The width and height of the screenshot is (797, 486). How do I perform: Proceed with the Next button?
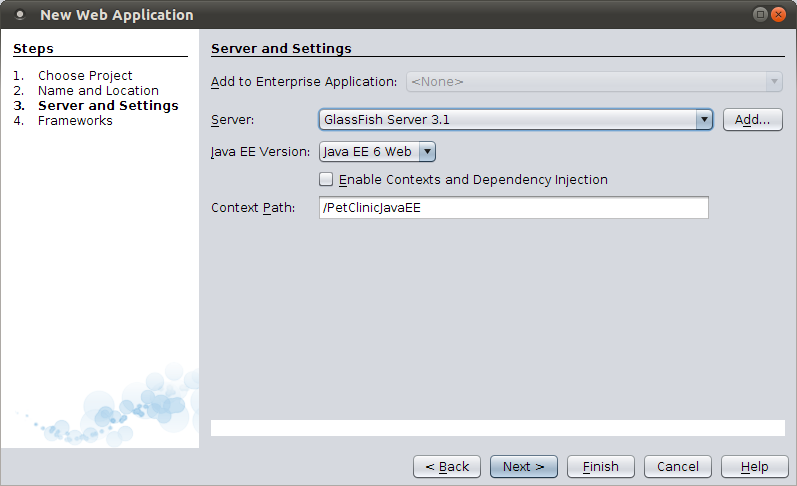(523, 467)
